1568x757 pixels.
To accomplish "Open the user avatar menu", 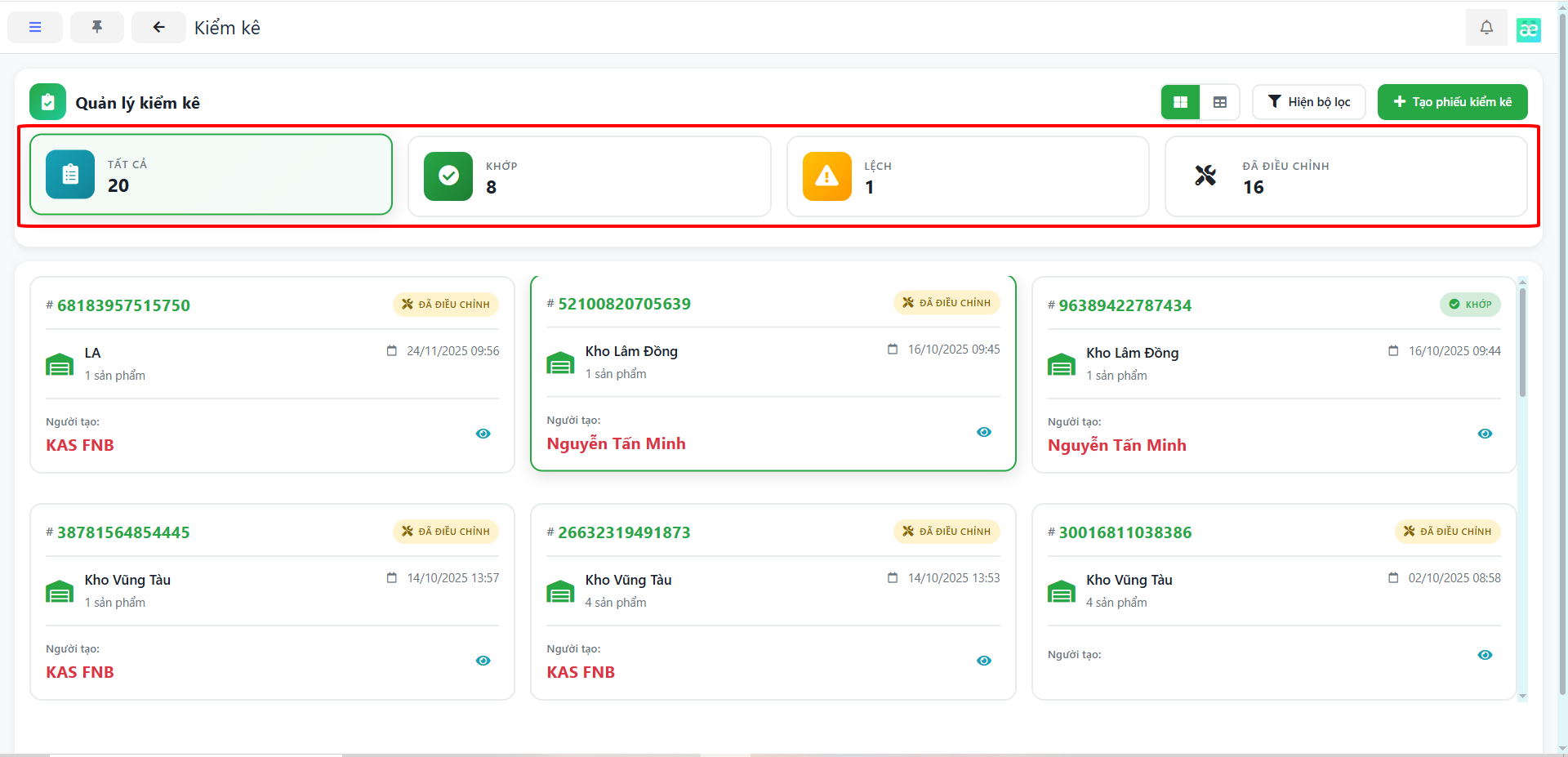I will [1528, 29].
